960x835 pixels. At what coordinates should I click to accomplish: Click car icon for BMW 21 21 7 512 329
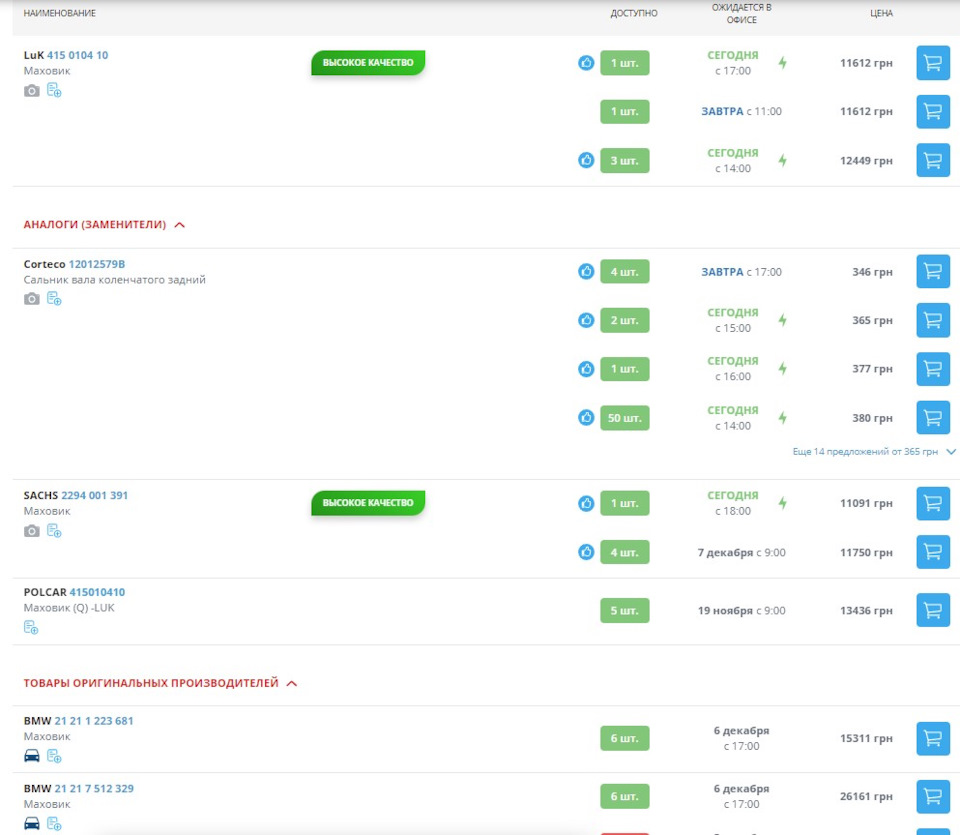click(32, 823)
